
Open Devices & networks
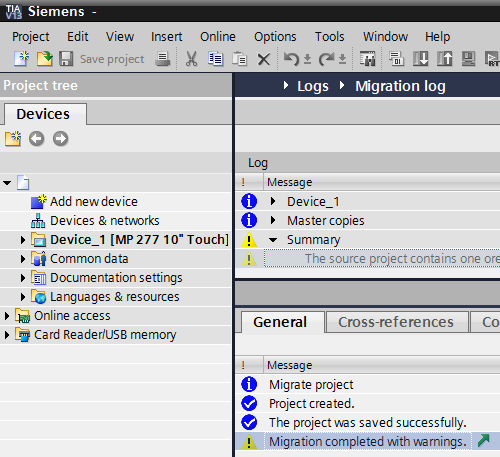[x=105, y=221]
